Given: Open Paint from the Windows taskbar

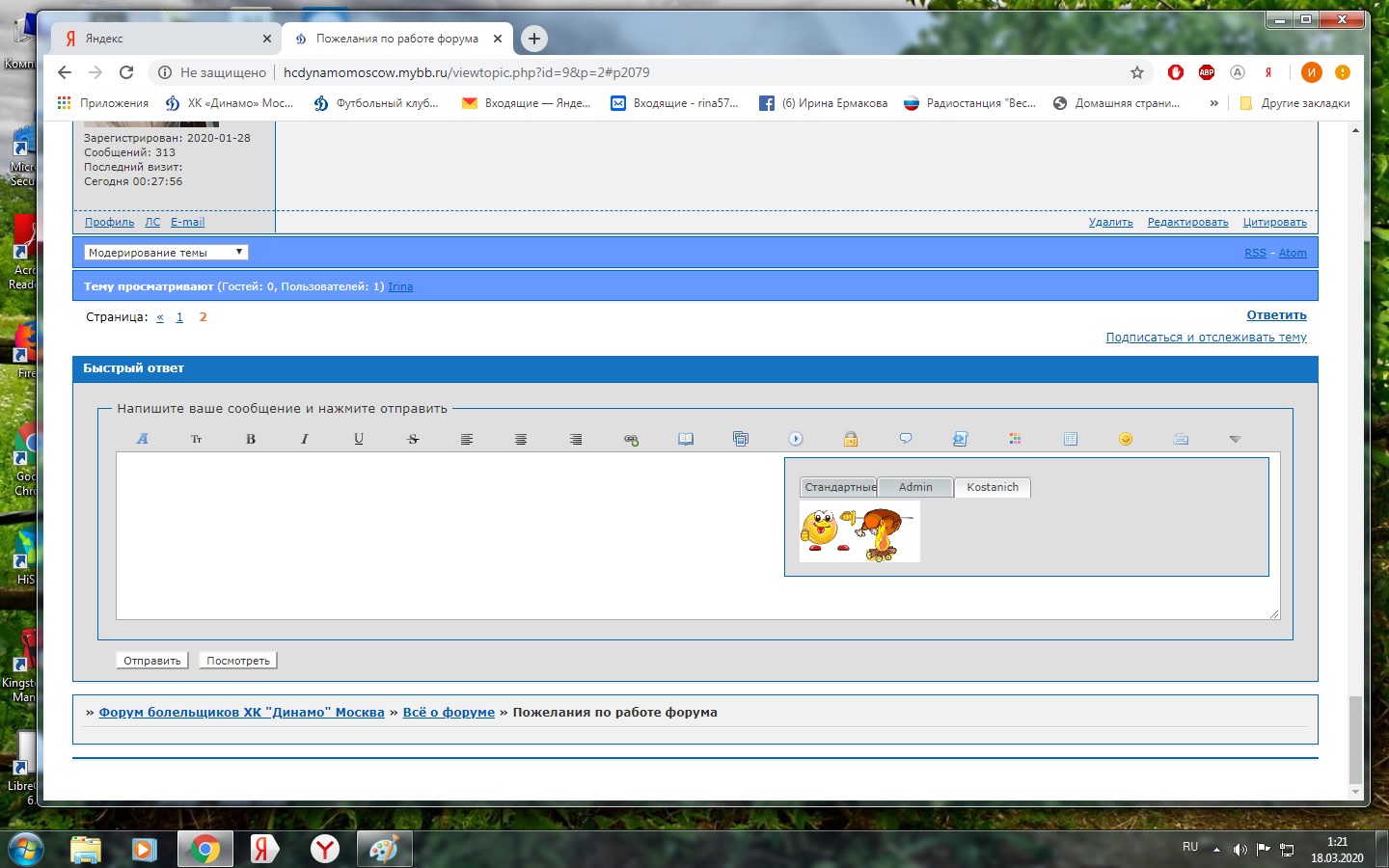Looking at the screenshot, I should 384,849.
